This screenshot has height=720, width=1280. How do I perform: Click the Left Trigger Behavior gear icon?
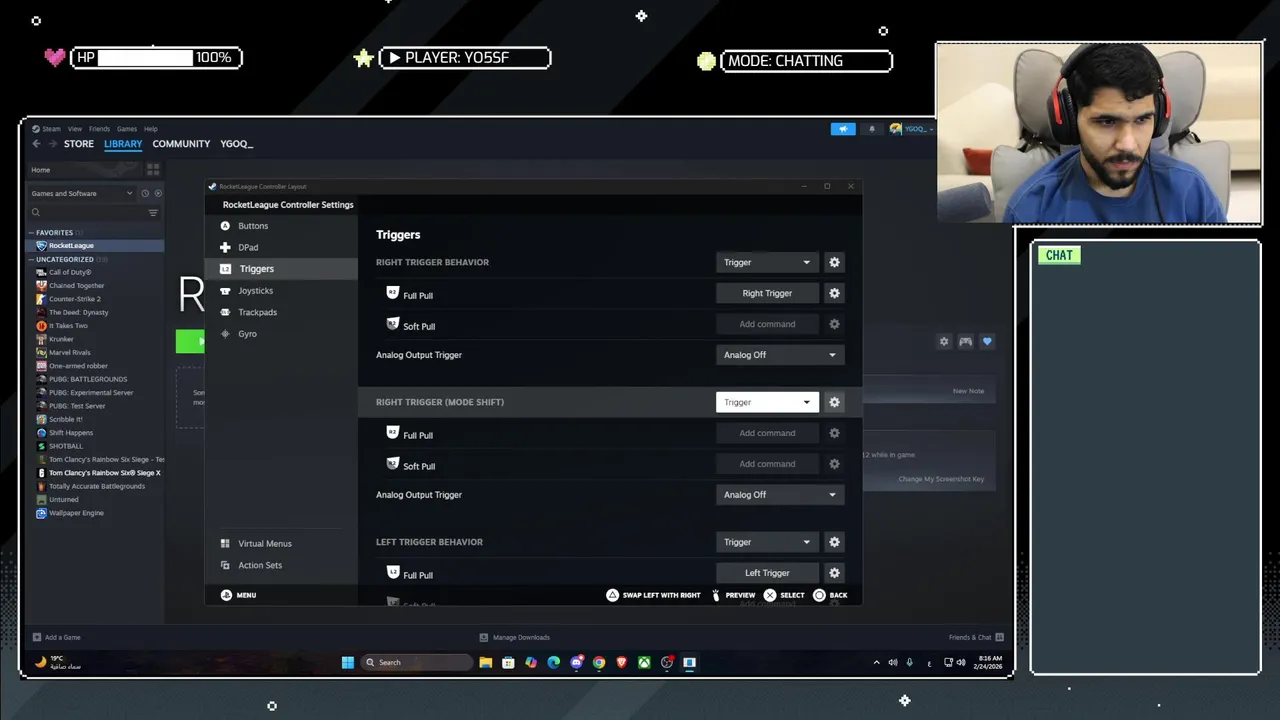pos(834,542)
